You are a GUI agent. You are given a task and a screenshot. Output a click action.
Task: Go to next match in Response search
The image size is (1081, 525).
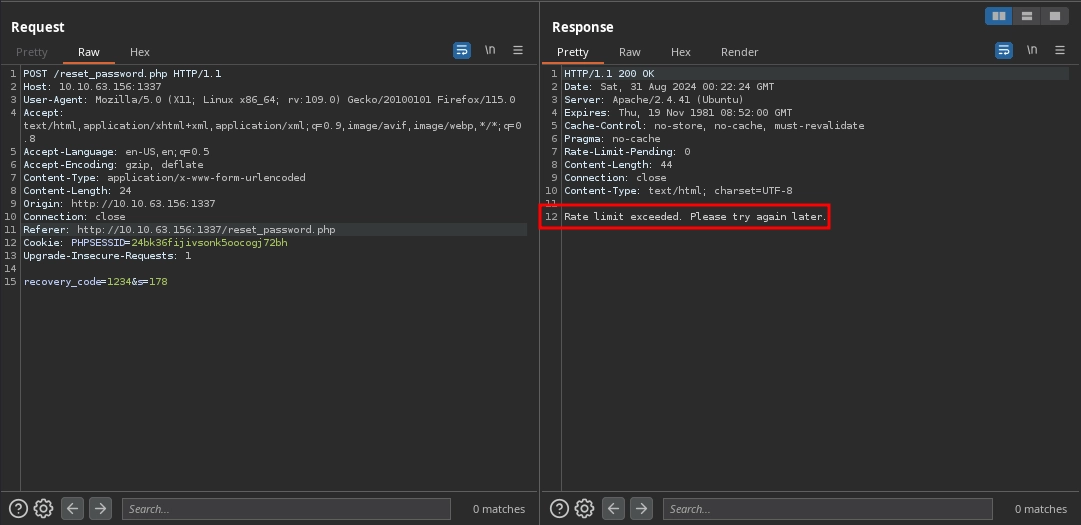pos(641,508)
